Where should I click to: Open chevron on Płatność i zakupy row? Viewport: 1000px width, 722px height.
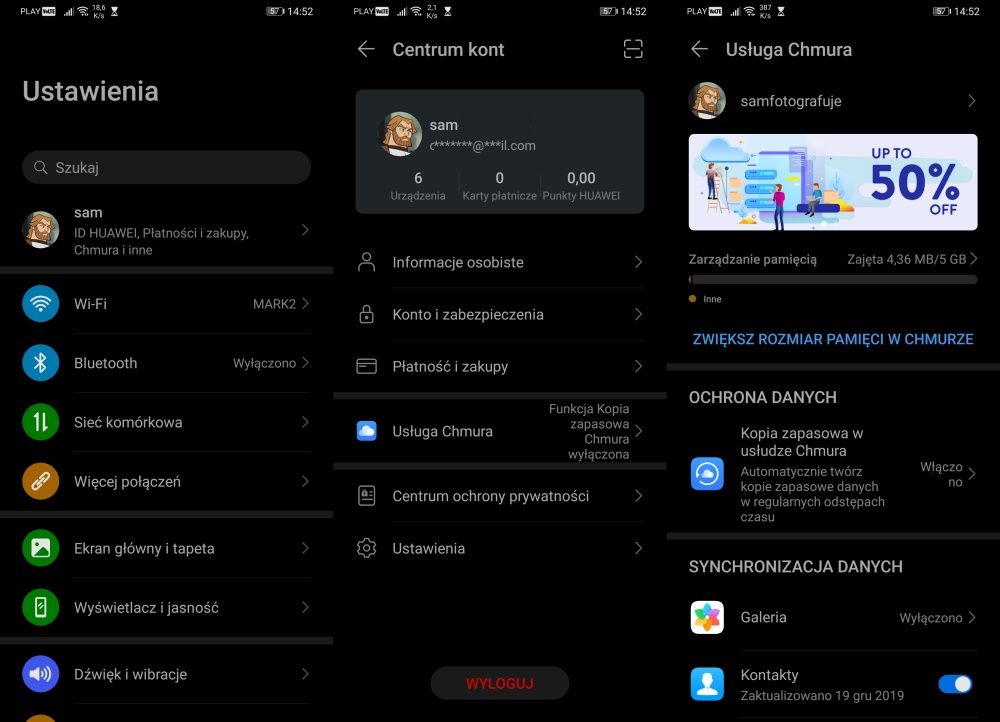(x=638, y=366)
